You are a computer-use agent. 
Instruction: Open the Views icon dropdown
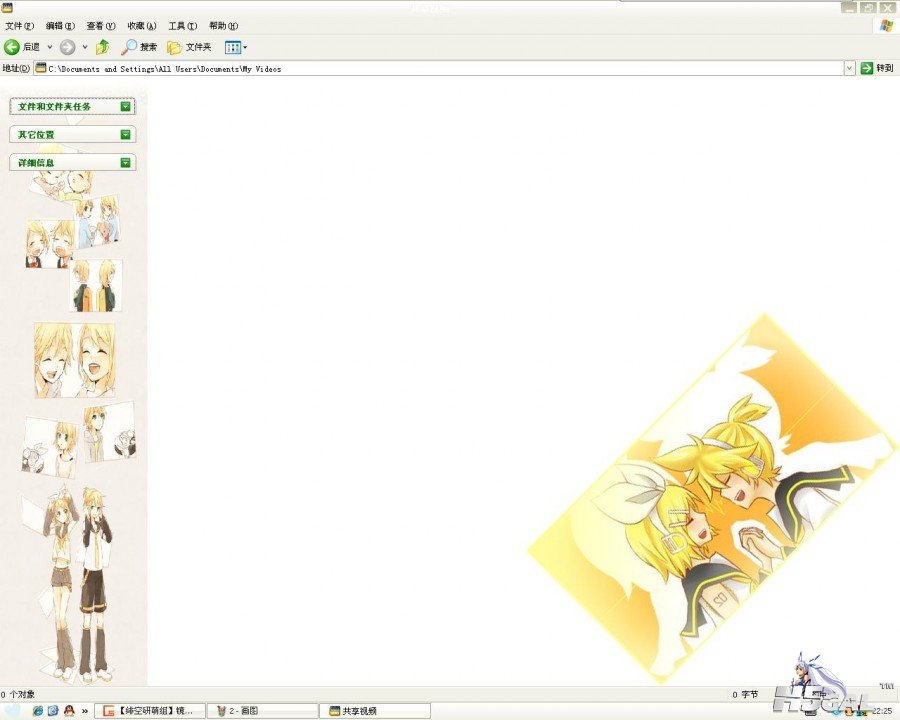[236, 47]
